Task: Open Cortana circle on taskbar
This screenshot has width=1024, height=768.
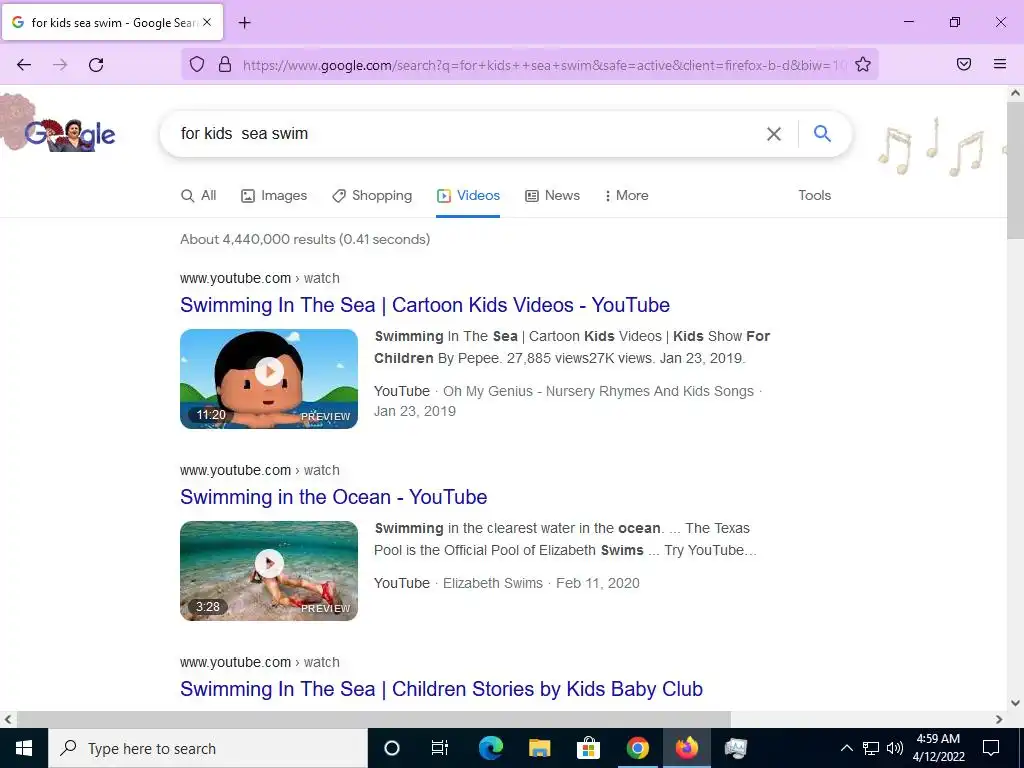Action: click(x=392, y=748)
